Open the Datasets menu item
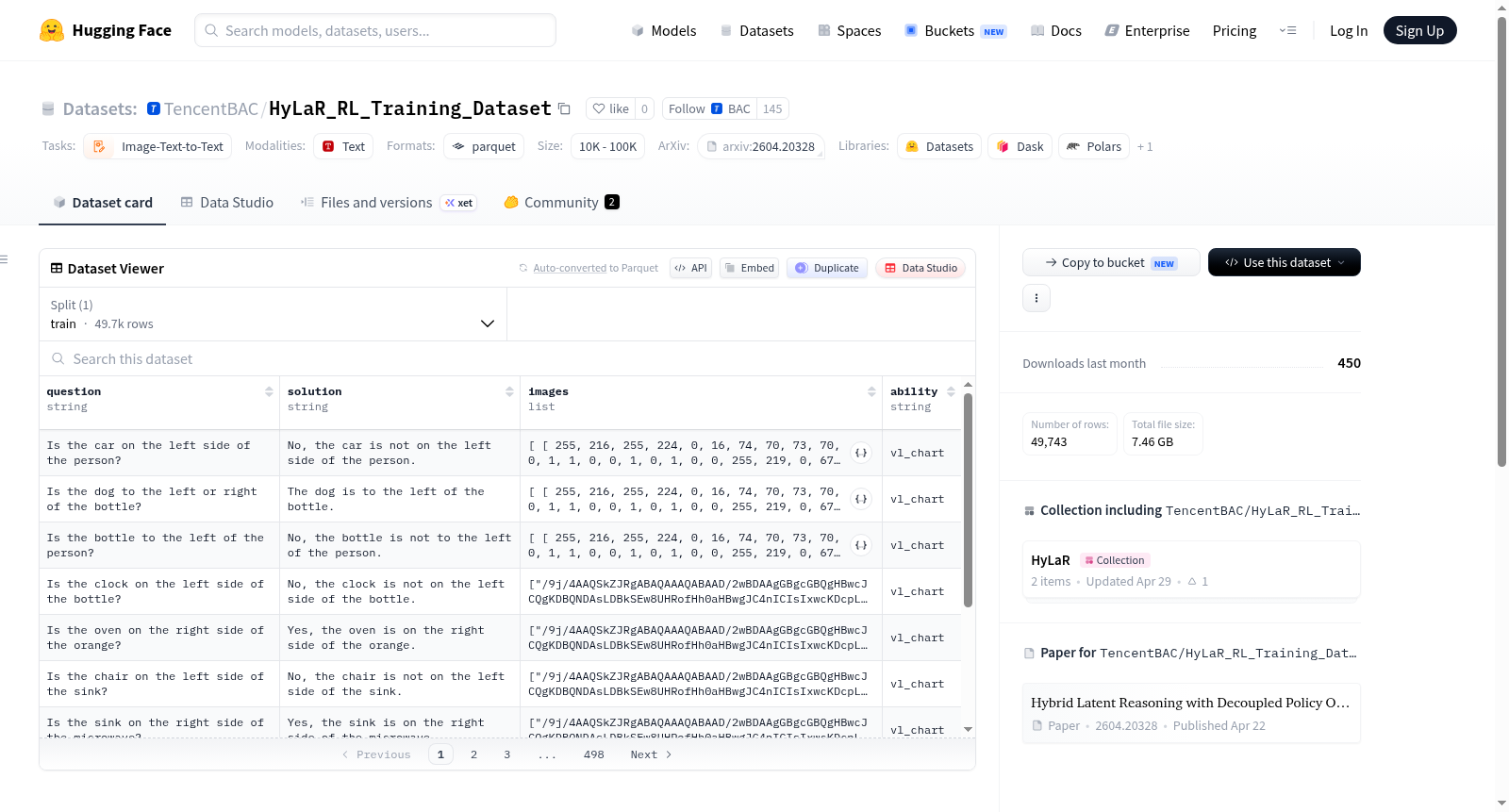Image resolution: width=1509 pixels, height=812 pixels. 756,30
